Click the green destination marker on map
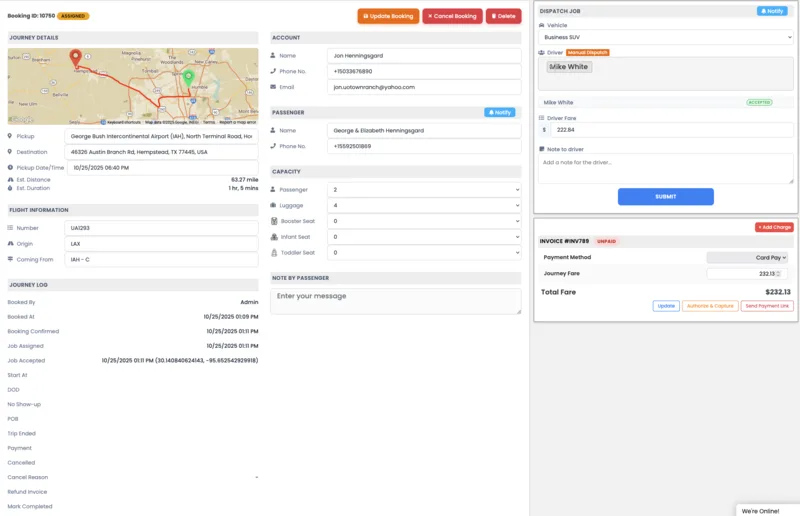The image size is (800, 516). point(188,78)
